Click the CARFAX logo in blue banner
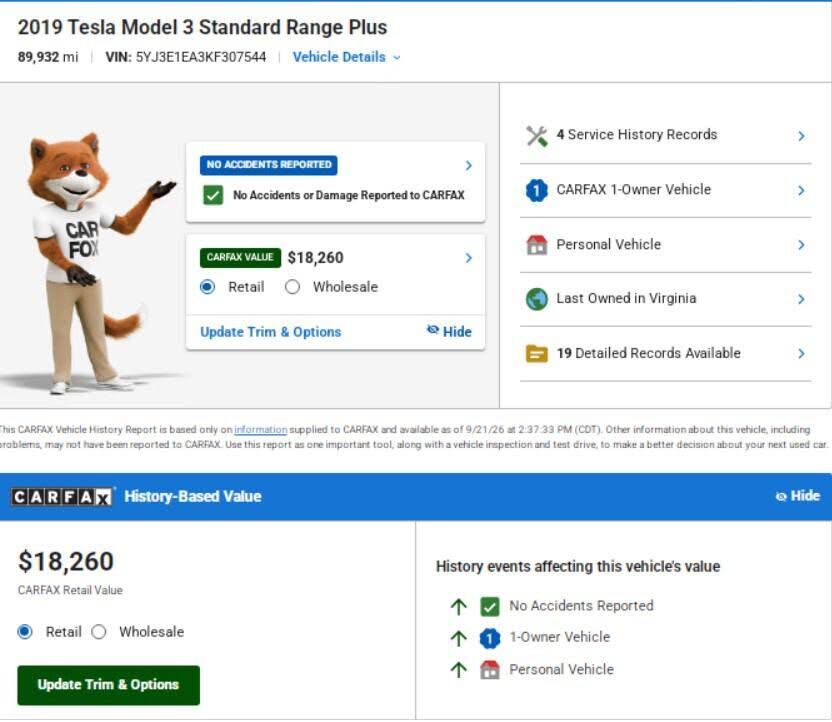 [62, 497]
